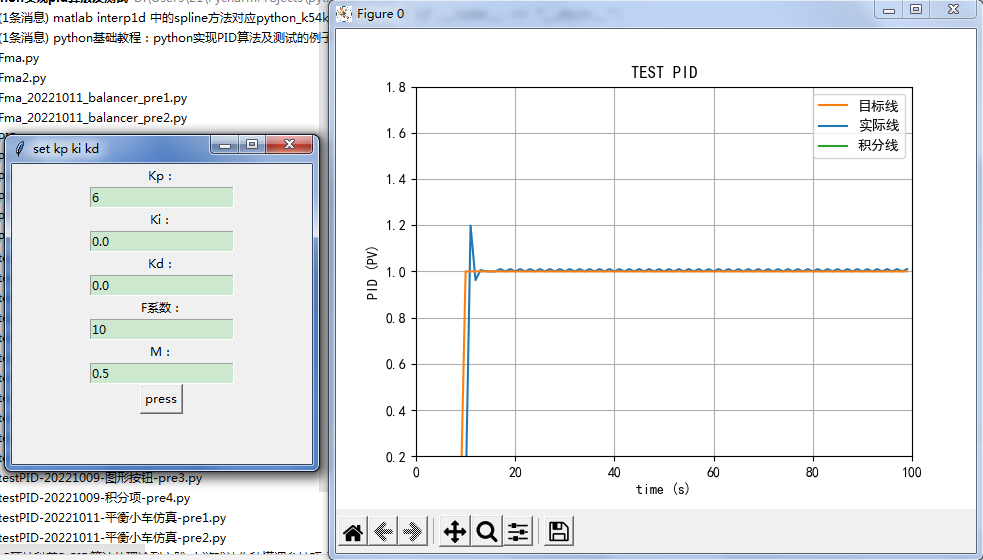Open Fma_20221011_balancer_pre1.py file

93,98
